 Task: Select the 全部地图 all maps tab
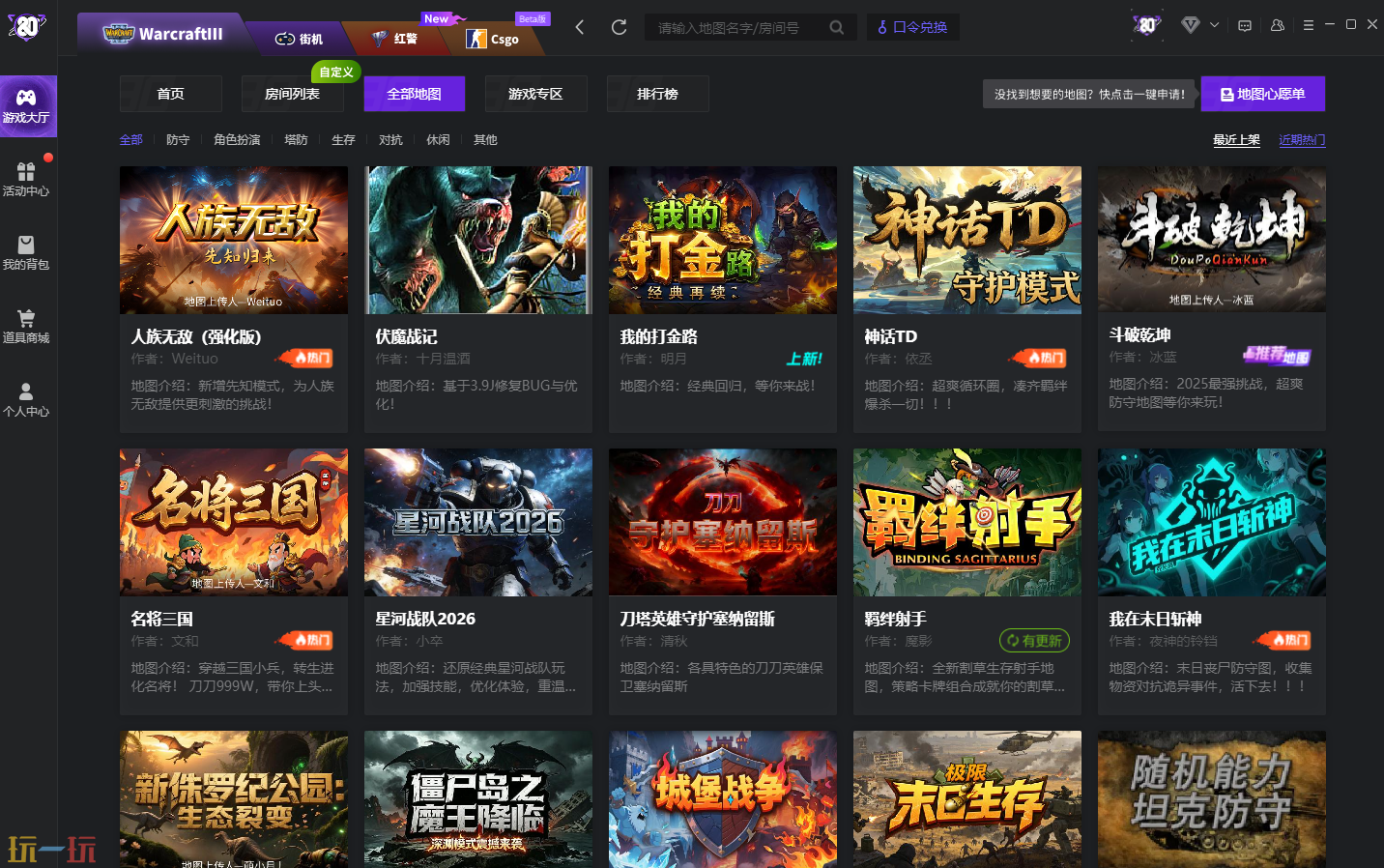tap(415, 94)
